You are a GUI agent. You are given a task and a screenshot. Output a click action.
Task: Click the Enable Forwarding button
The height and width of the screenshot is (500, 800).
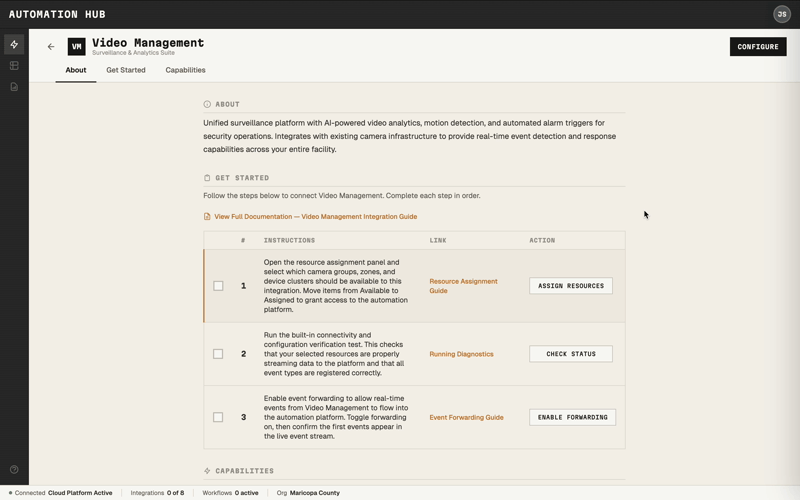(572, 417)
